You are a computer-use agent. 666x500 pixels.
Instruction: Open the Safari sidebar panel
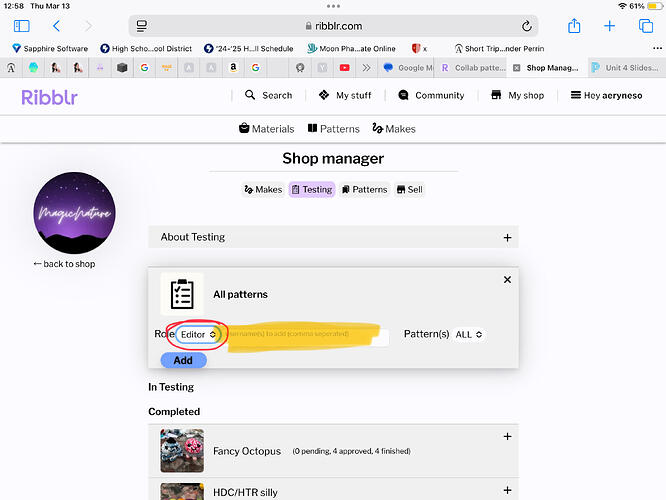click(22, 26)
